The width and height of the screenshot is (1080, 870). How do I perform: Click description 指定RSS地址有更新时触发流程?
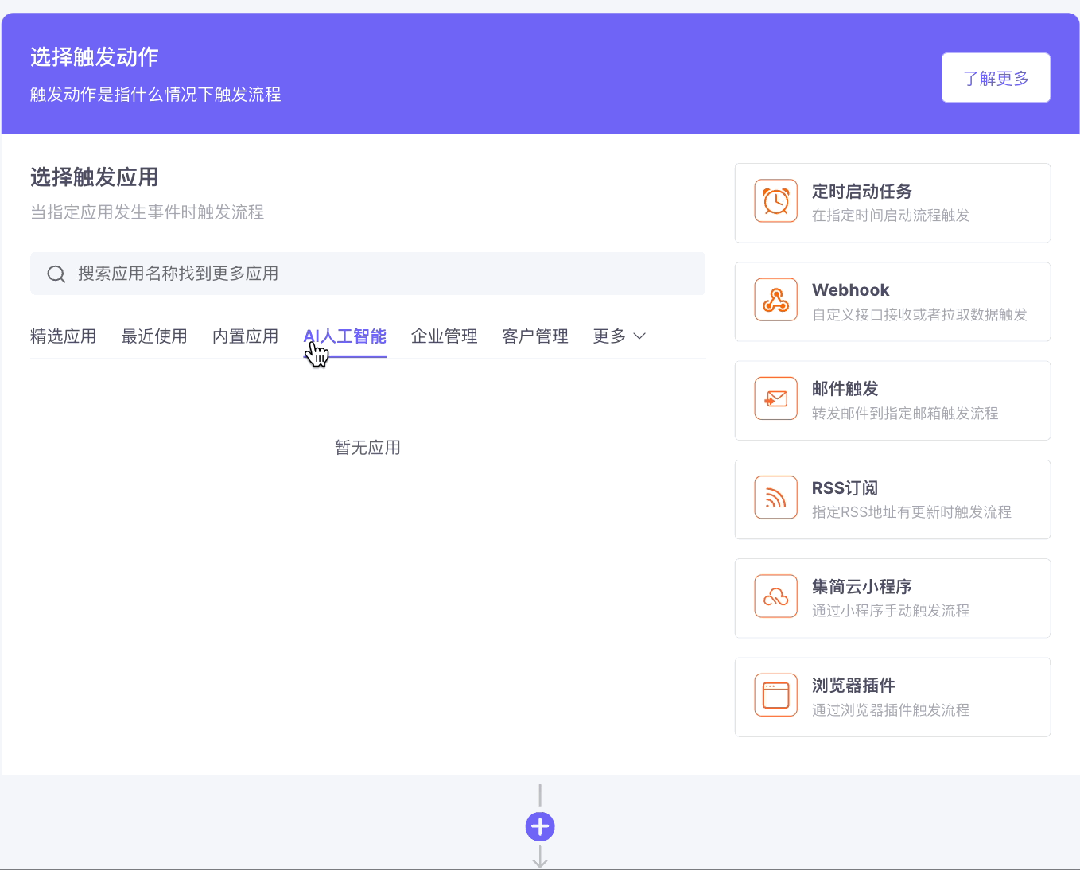click(912, 512)
